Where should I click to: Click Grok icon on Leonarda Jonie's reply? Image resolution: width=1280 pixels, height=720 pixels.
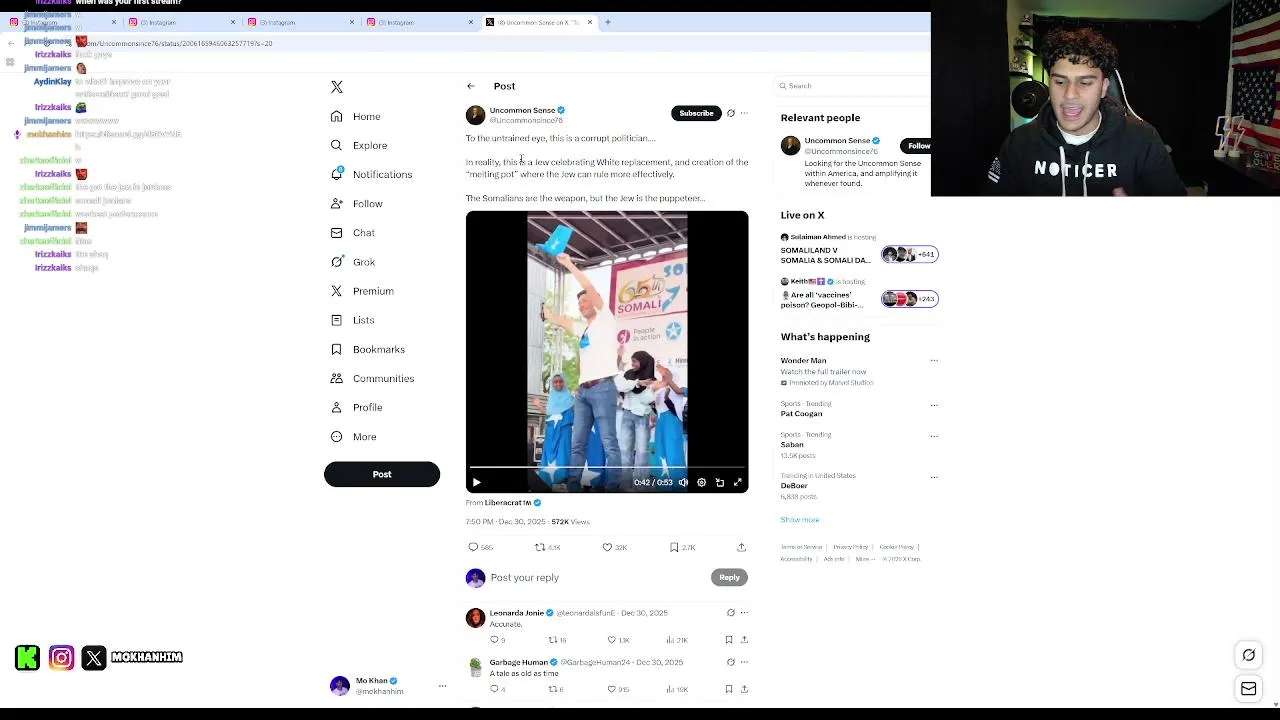[x=731, y=613]
